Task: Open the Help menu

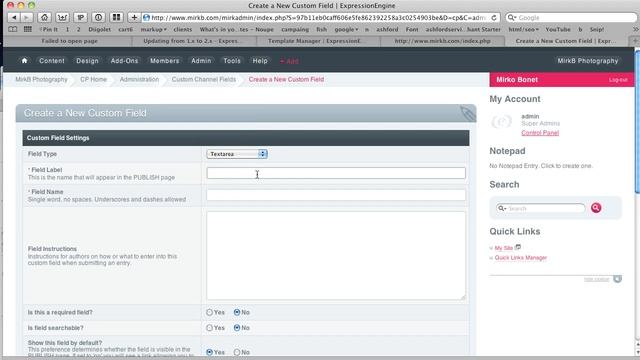Action: tap(260, 60)
